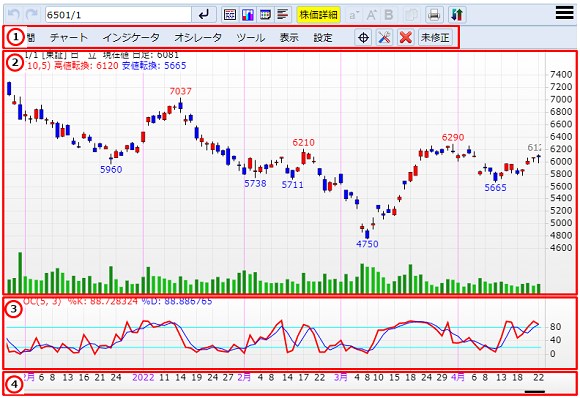The height and width of the screenshot is (398, 580).
Task: Open the time-series table view icon
Action: click(265, 15)
